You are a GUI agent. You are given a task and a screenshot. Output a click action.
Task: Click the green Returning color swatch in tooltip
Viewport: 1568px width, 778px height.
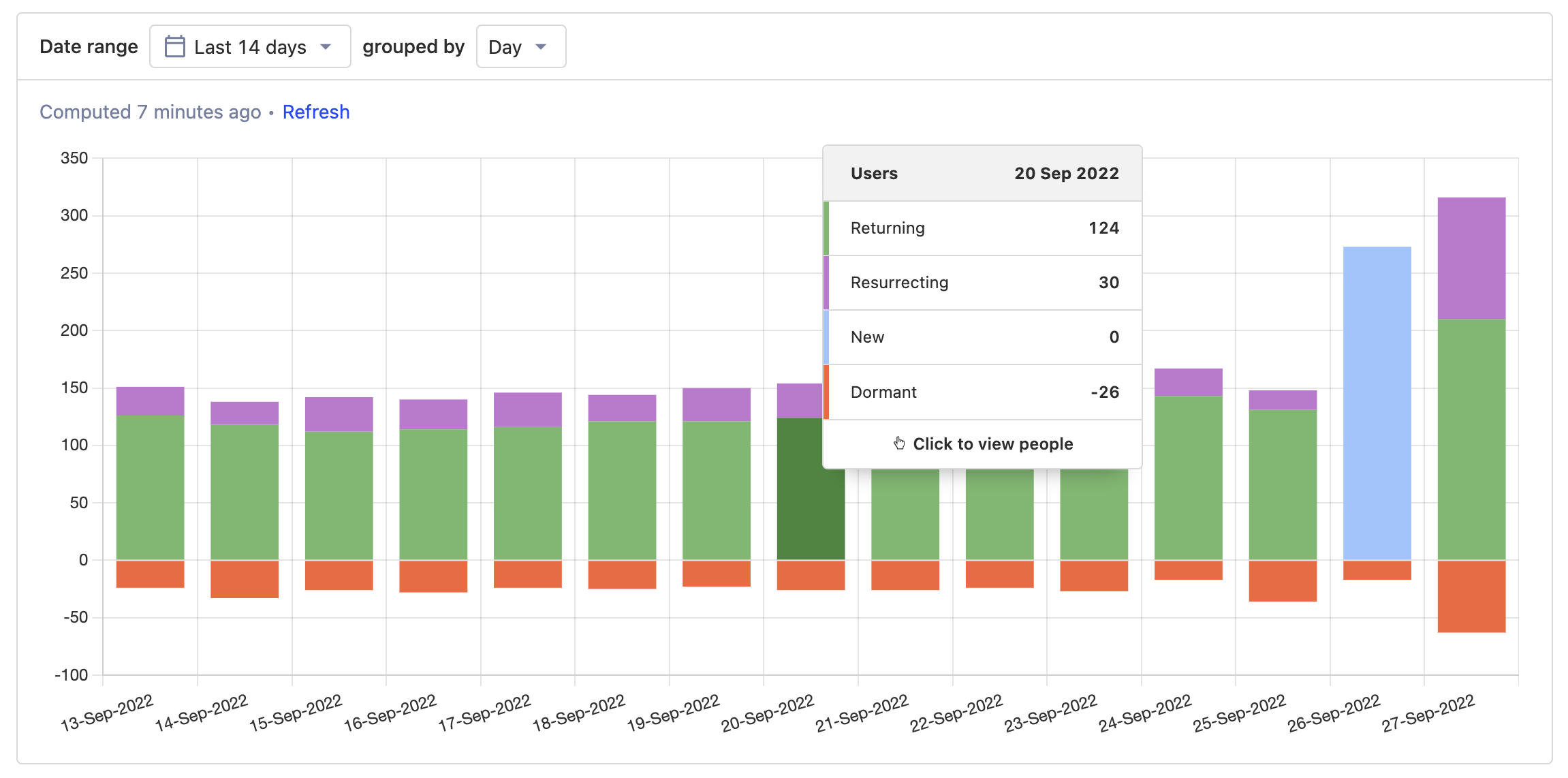(x=826, y=228)
